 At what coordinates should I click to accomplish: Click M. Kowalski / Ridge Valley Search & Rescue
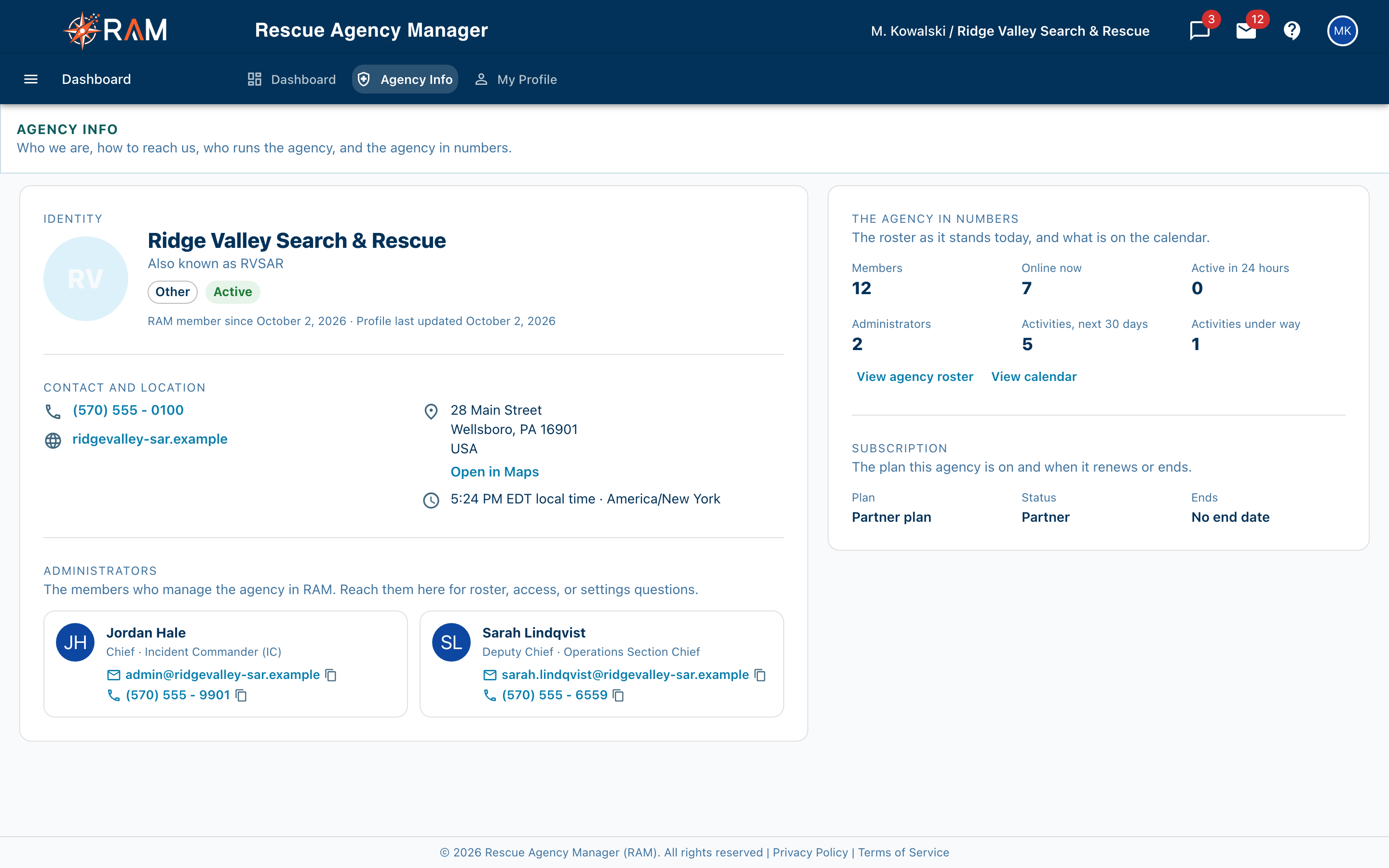coord(1010,31)
